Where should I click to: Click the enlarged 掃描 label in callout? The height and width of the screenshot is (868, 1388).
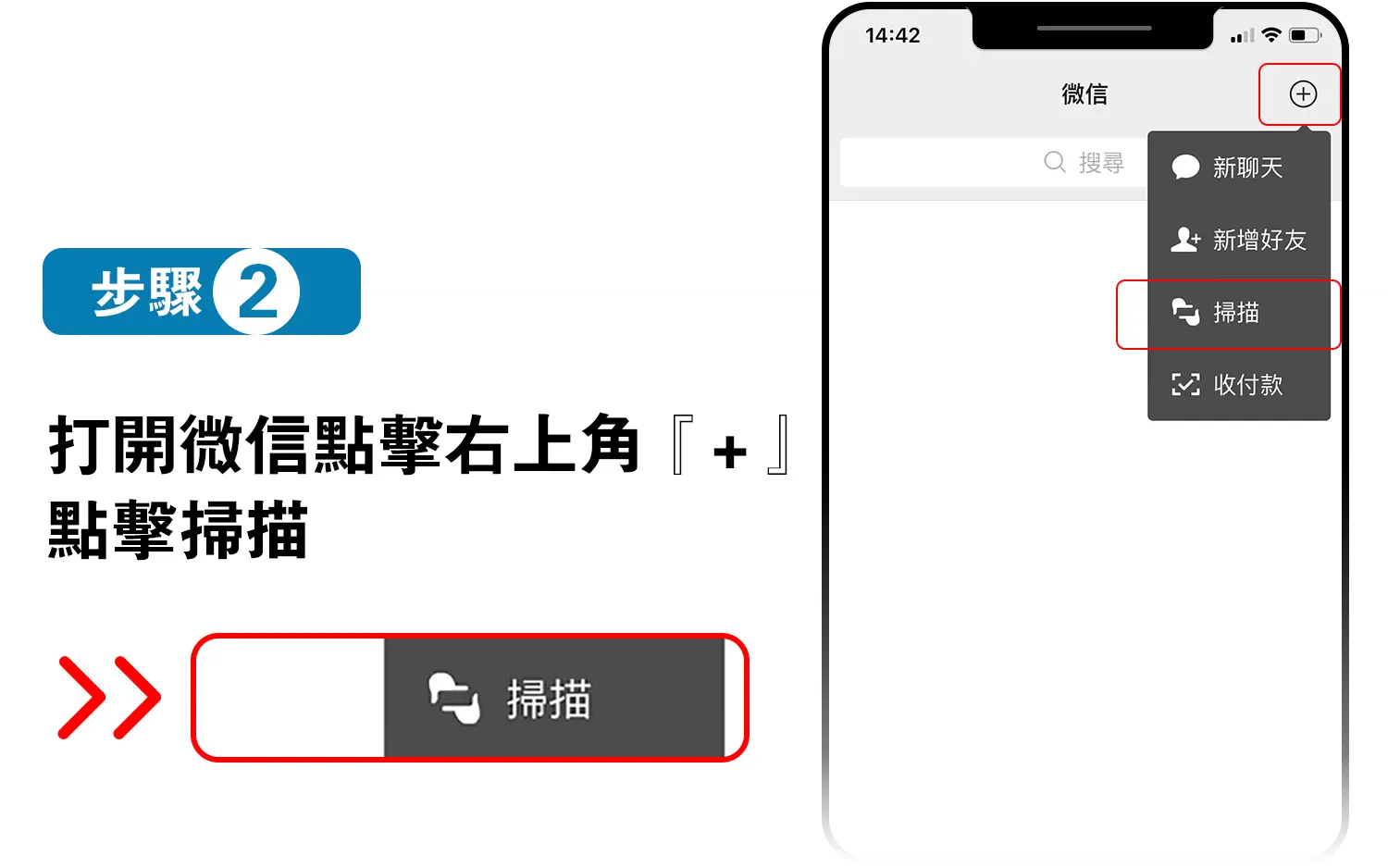pos(549,699)
